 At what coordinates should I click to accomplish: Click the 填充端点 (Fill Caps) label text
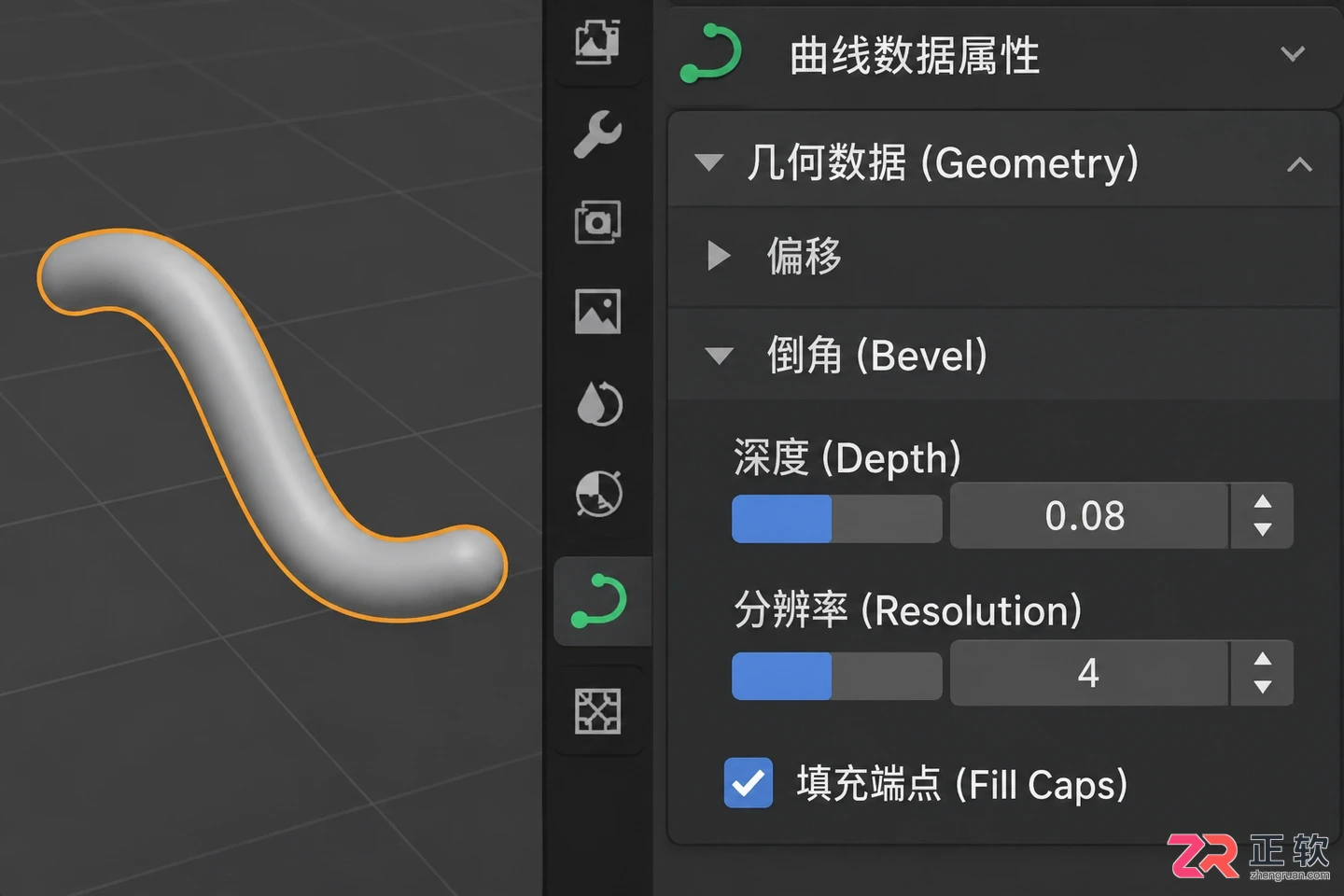coord(961,784)
